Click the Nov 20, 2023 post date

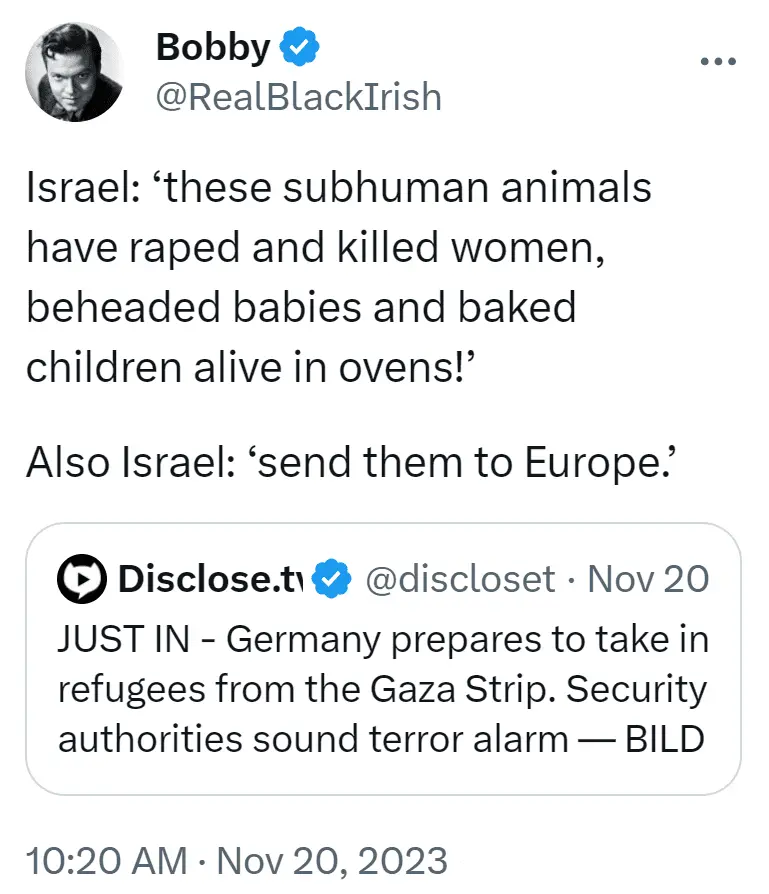[x=334, y=860]
